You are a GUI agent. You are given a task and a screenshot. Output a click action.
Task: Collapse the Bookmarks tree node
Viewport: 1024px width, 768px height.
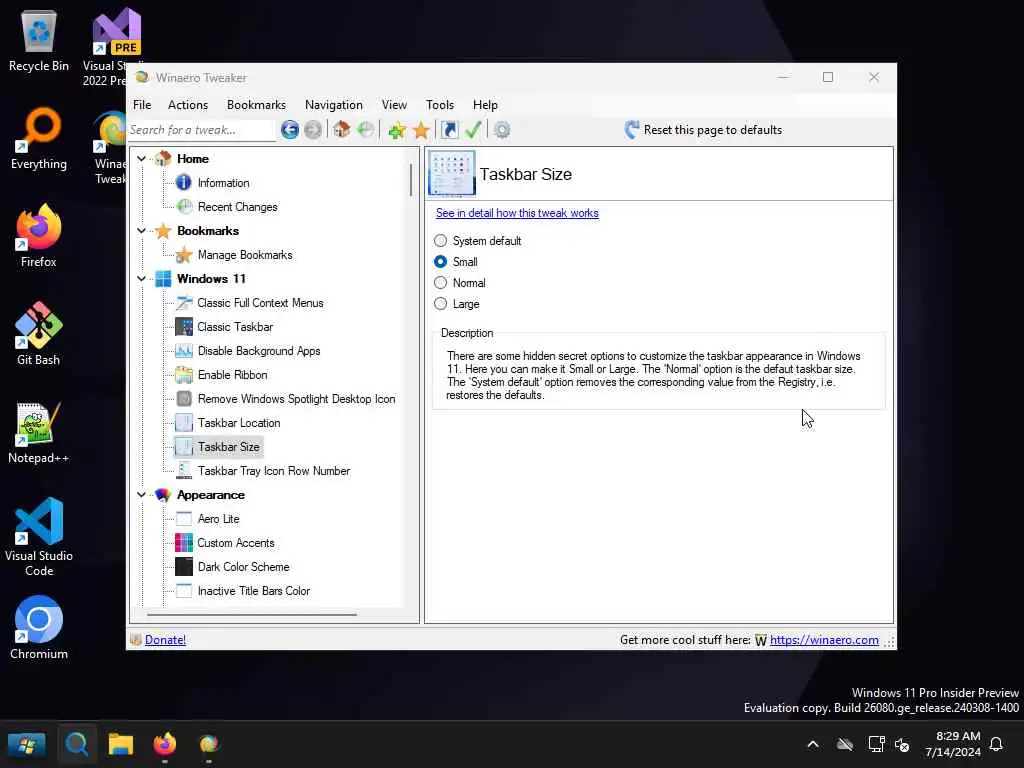pos(141,231)
